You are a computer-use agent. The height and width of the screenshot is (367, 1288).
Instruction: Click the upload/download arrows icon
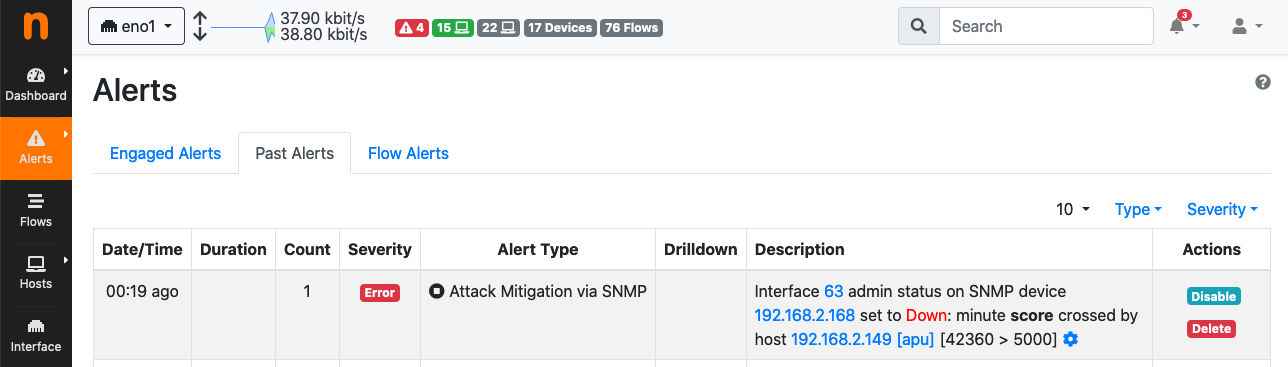[200, 26]
